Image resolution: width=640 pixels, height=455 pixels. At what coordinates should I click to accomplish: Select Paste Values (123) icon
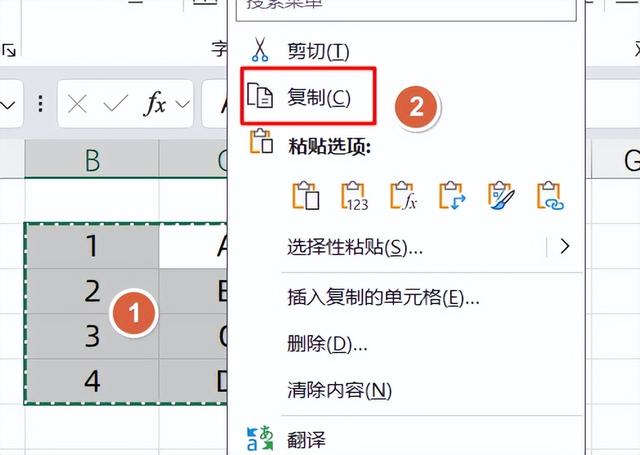354,196
